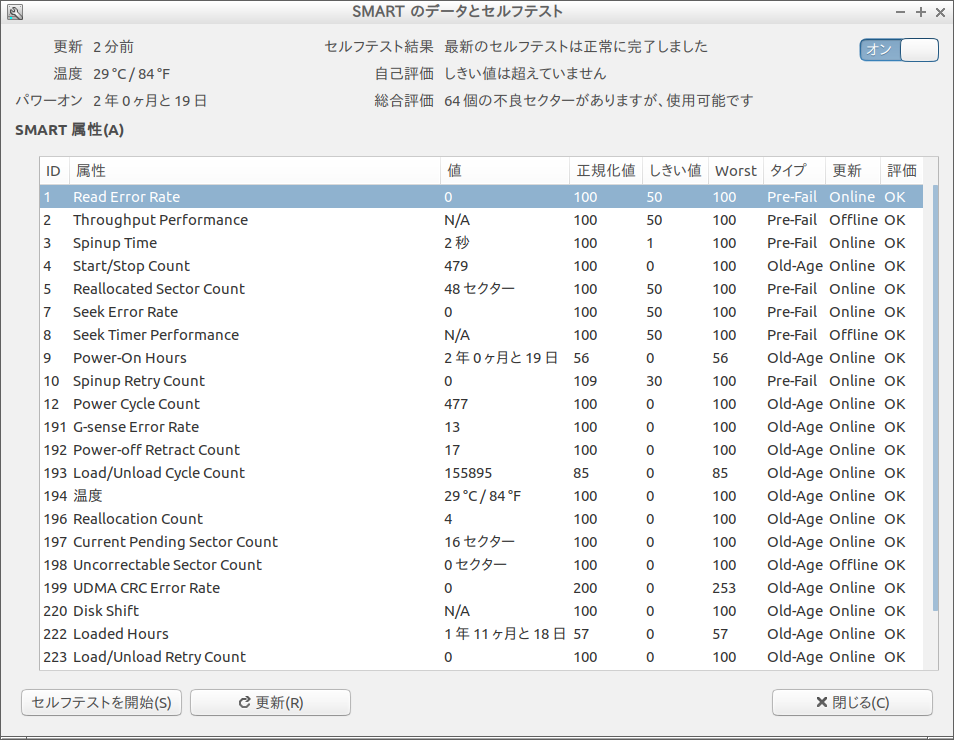Select the Power-On Hours row
Image resolution: width=954 pixels, height=740 pixels.
[x=481, y=358]
